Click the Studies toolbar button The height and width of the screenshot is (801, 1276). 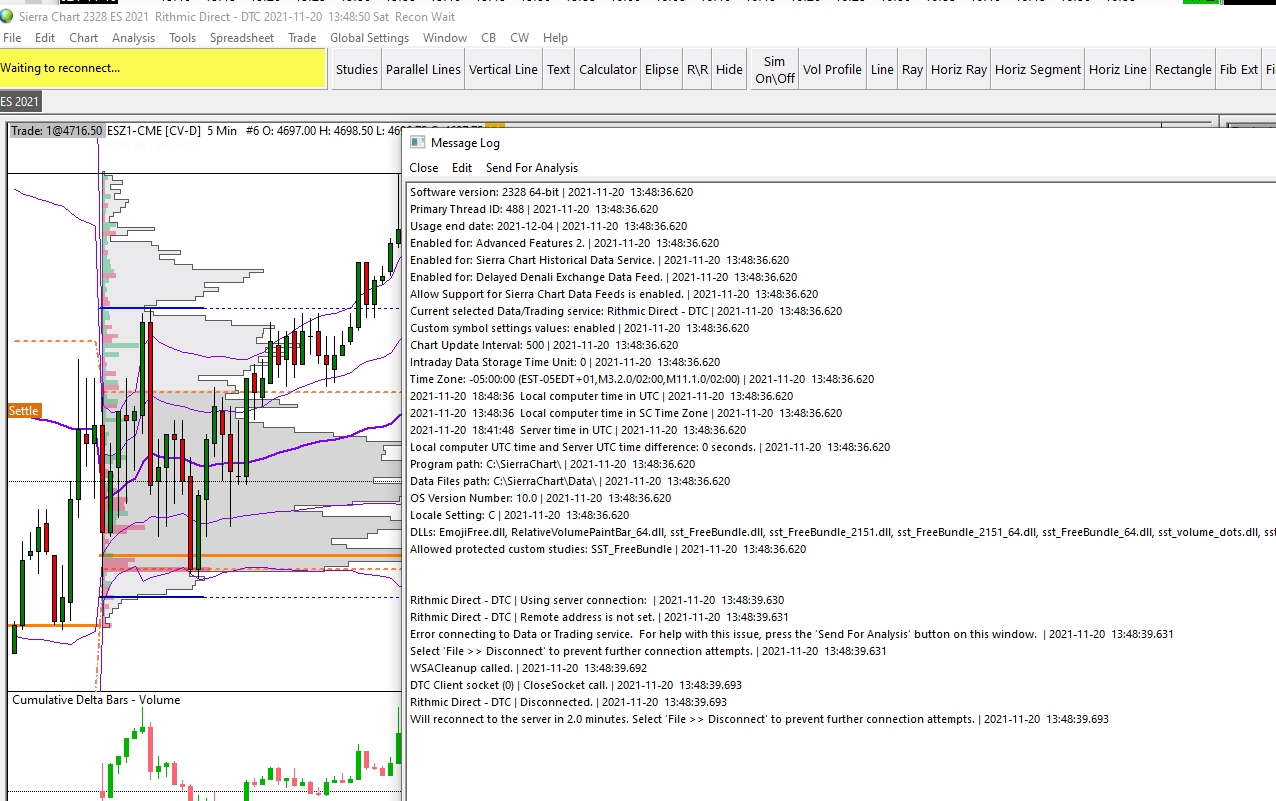pos(357,69)
